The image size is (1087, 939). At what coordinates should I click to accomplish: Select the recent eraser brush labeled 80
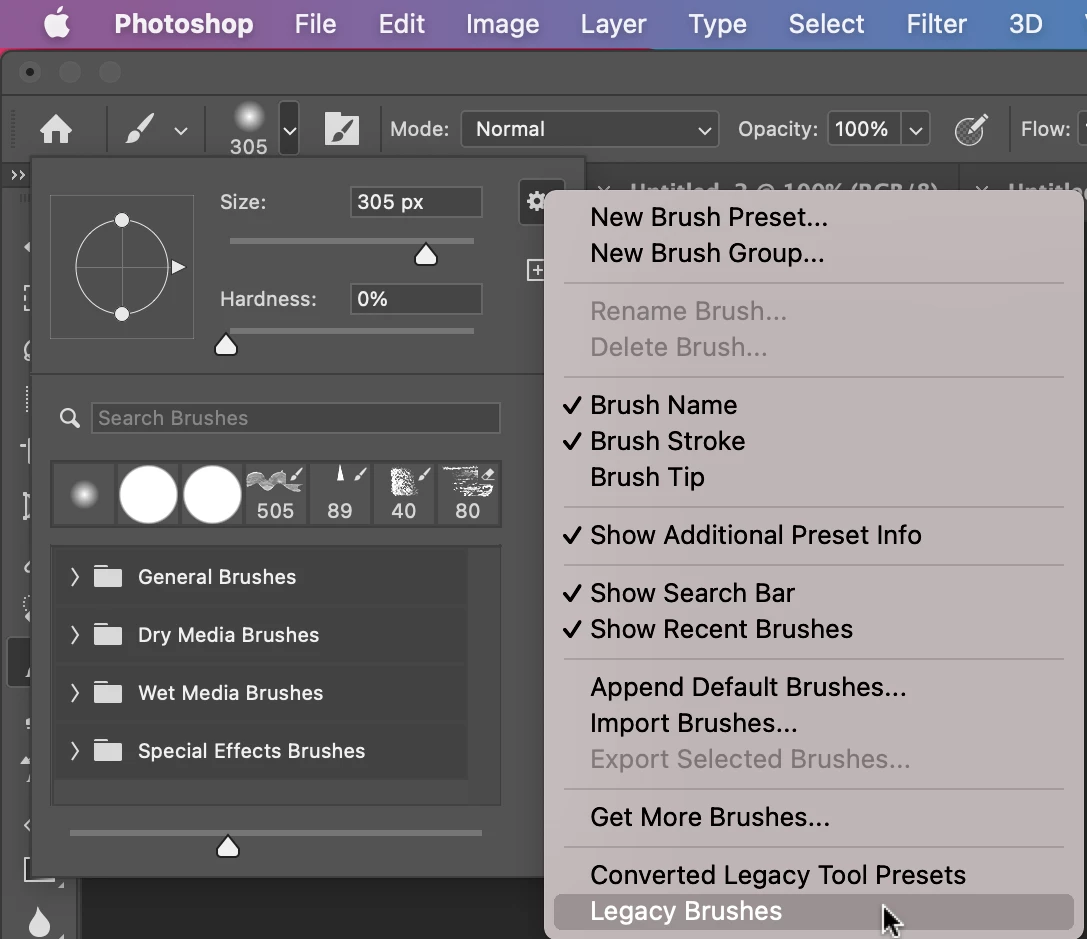tap(467, 494)
